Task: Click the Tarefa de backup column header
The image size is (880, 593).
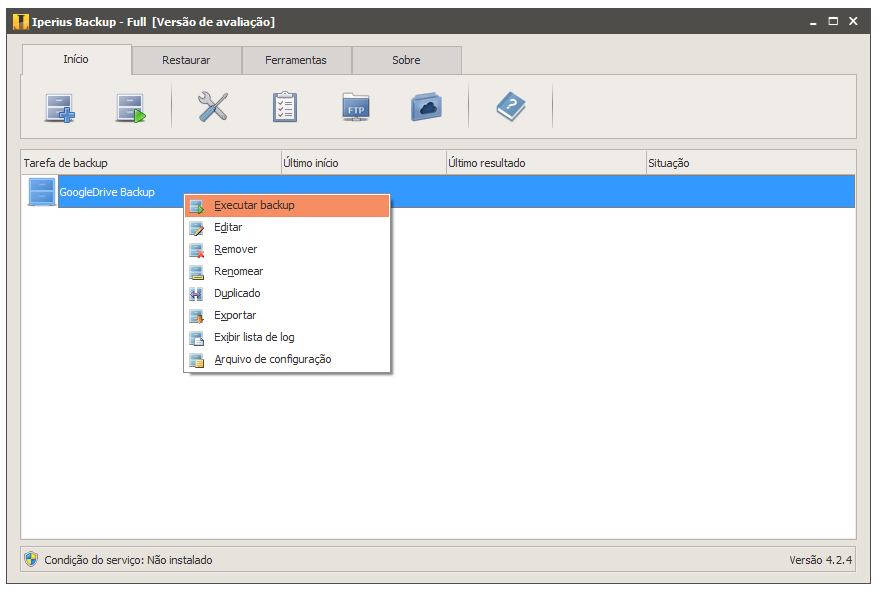Action: [x=151, y=163]
